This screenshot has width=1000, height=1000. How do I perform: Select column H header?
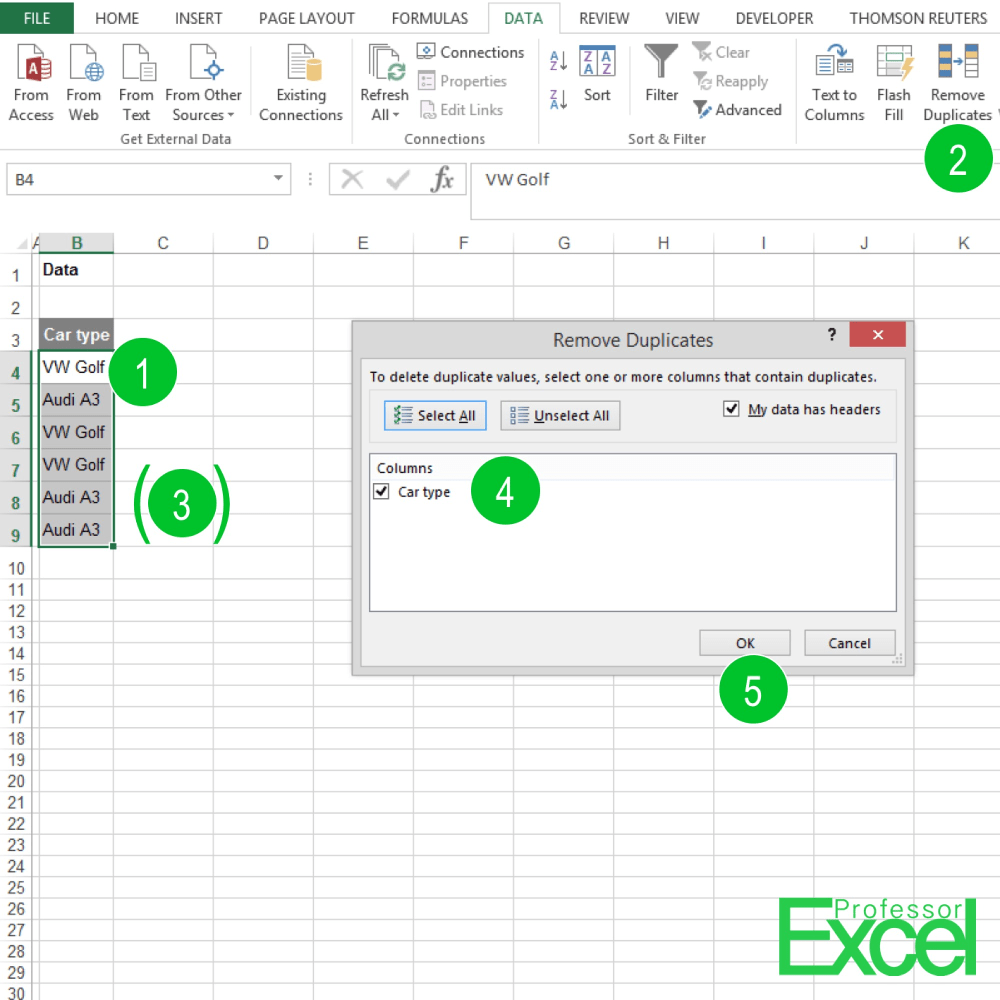tap(663, 243)
